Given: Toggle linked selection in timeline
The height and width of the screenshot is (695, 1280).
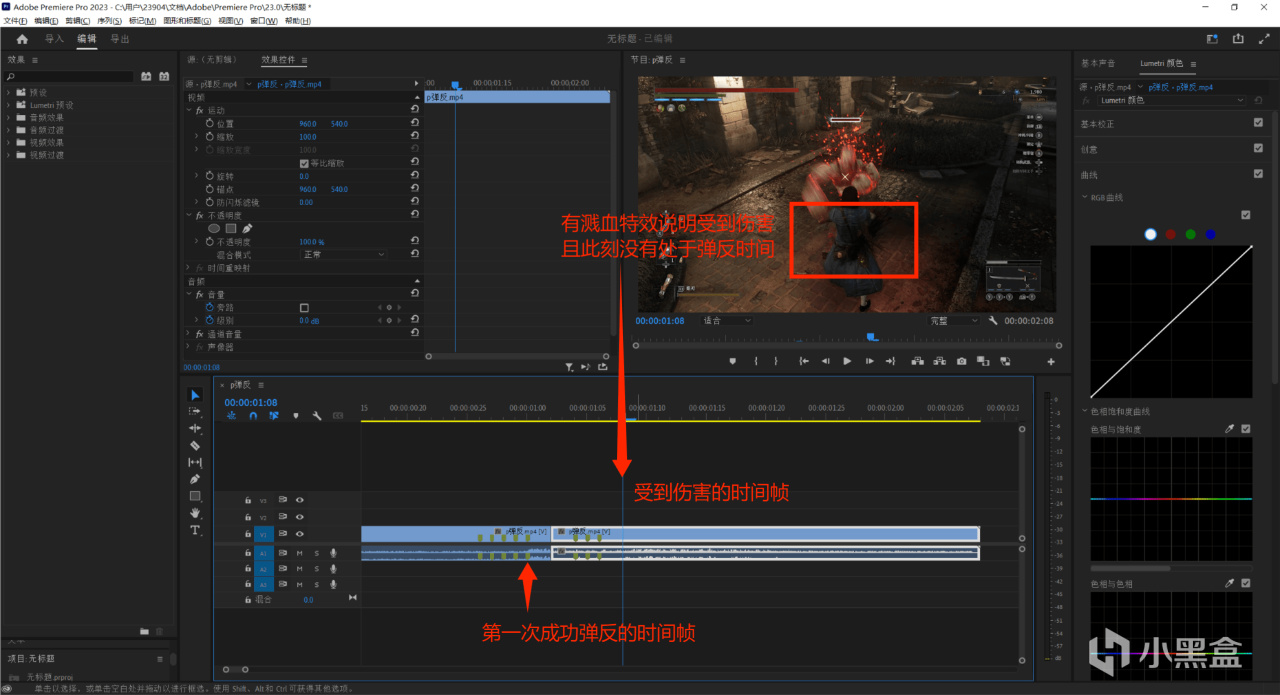Looking at the screenshot, I should click(x=274, y=415).
